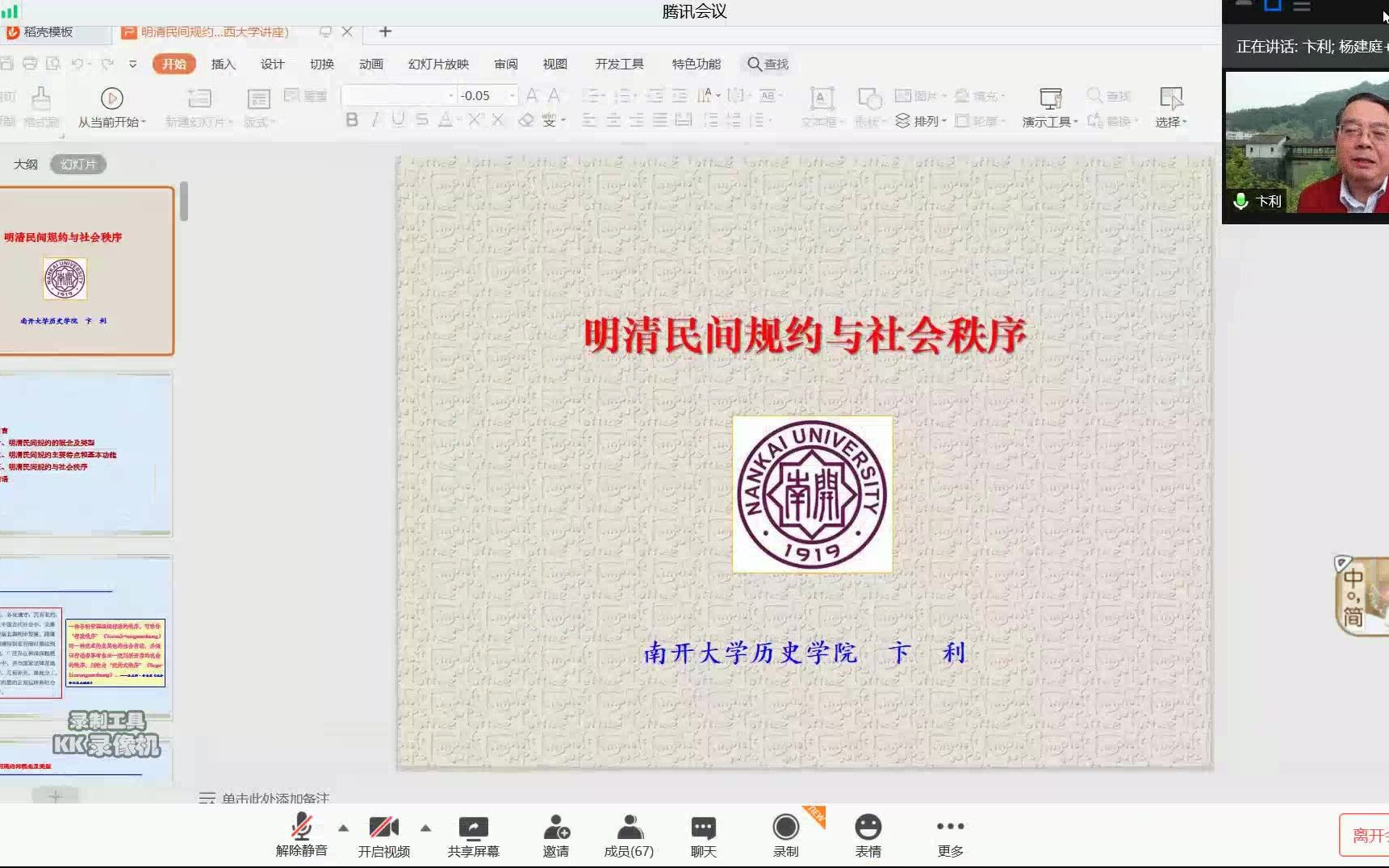Open the 演示工具 presentation tools
This screenshot has width=1389, height=868.
(1050, 106)
